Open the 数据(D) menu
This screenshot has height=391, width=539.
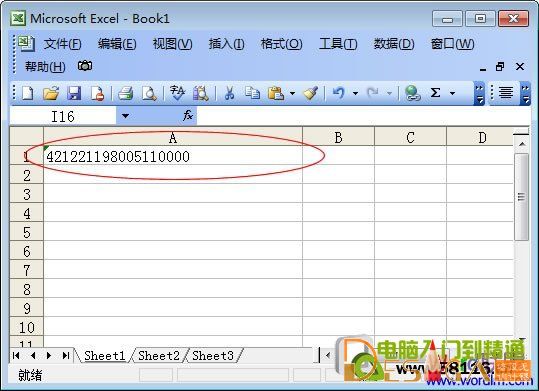394,44
